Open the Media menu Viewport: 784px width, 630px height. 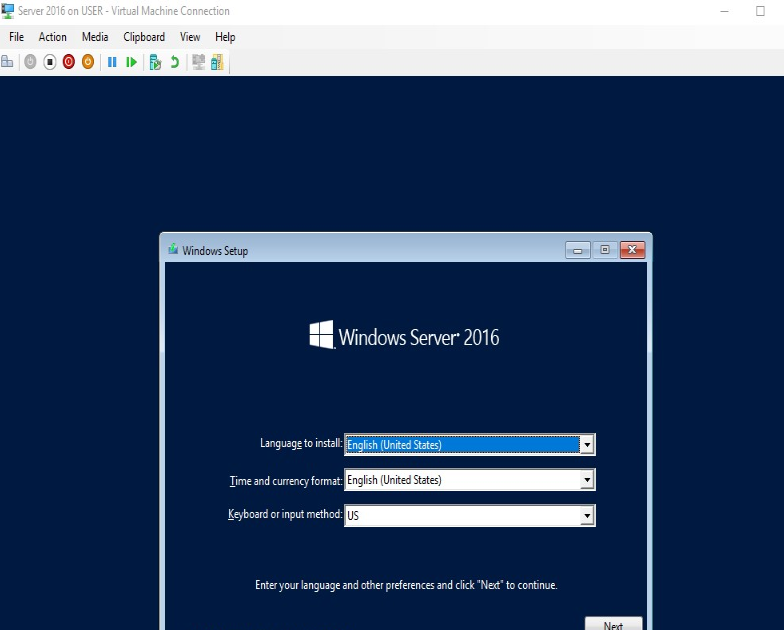pos(95,37)
